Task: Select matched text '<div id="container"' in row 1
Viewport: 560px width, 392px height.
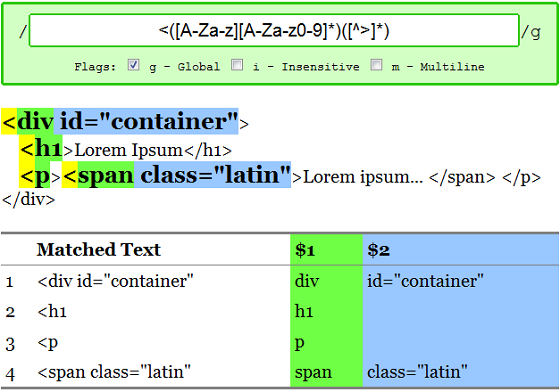Action: (115, 281)
